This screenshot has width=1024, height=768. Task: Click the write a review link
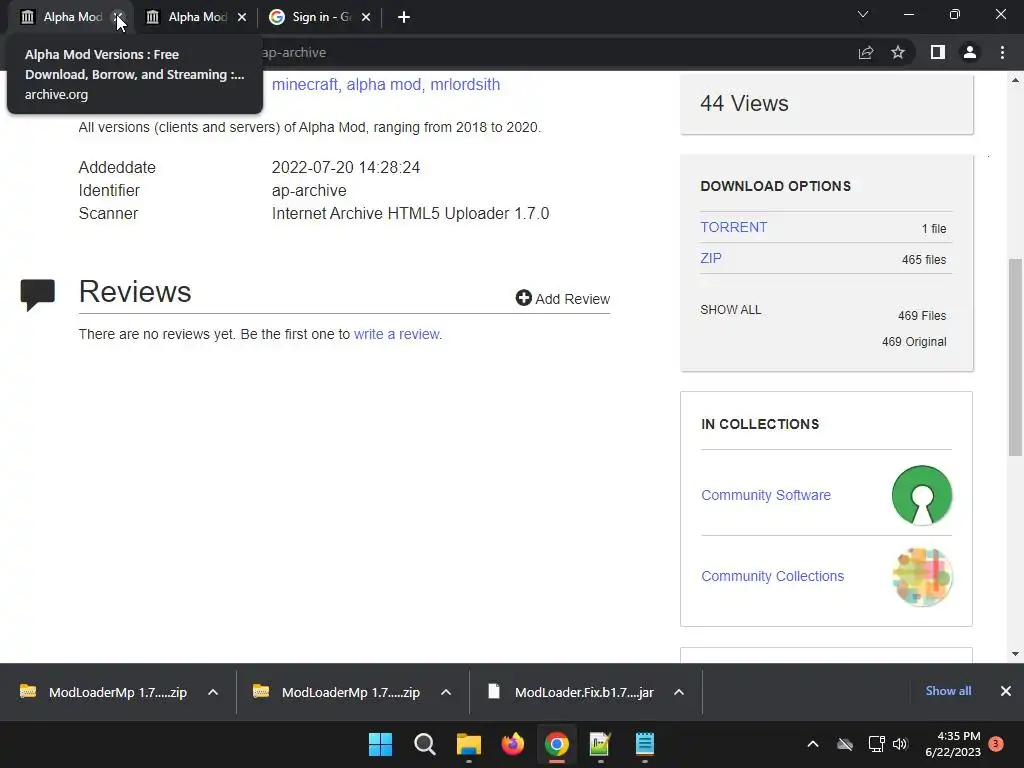[396, 334]
